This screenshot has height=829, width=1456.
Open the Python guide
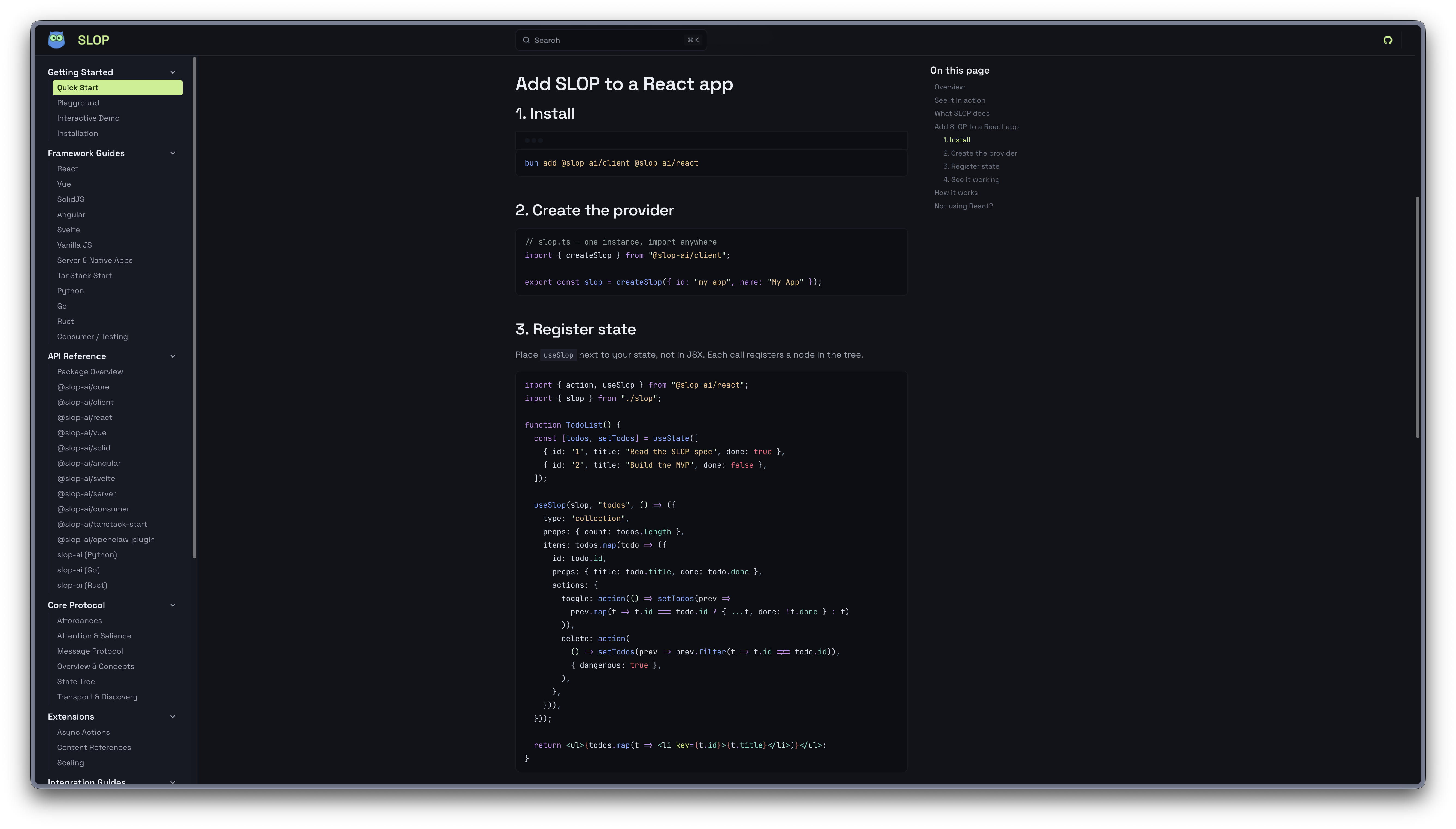point(70,291)
